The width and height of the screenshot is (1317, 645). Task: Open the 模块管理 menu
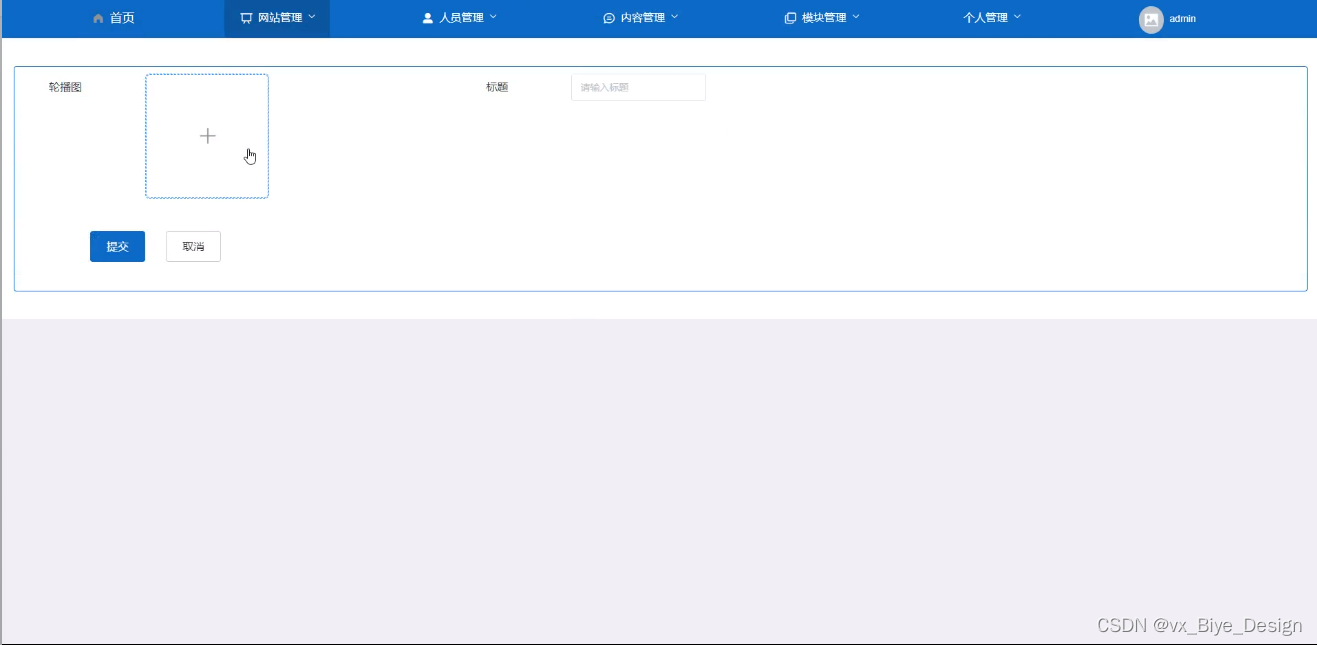[822, 18]
